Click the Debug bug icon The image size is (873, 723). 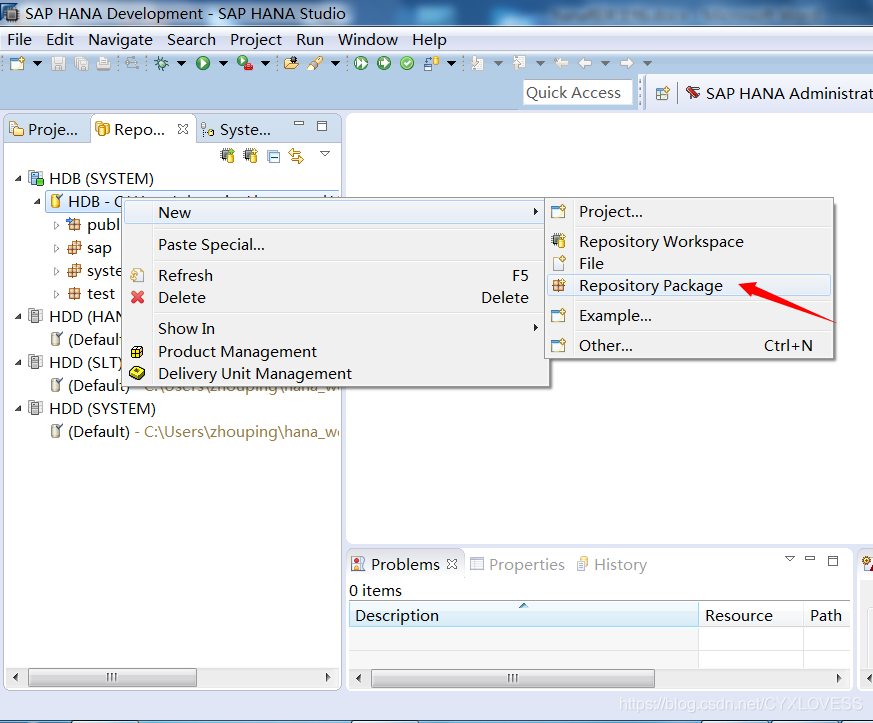coord(161,63)
